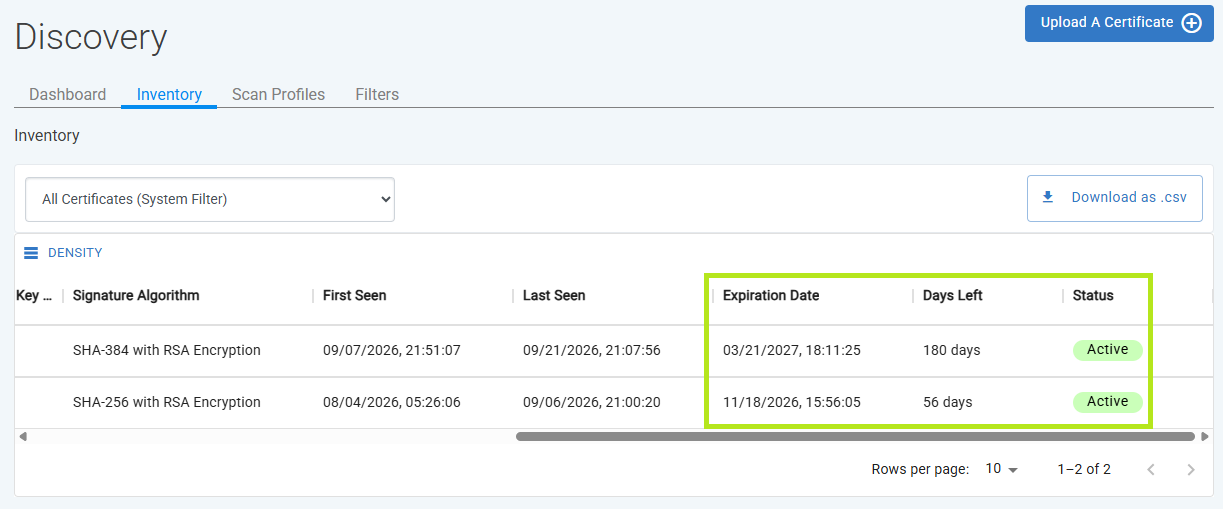Click Download as .csv button

(x=1114, y=198)
